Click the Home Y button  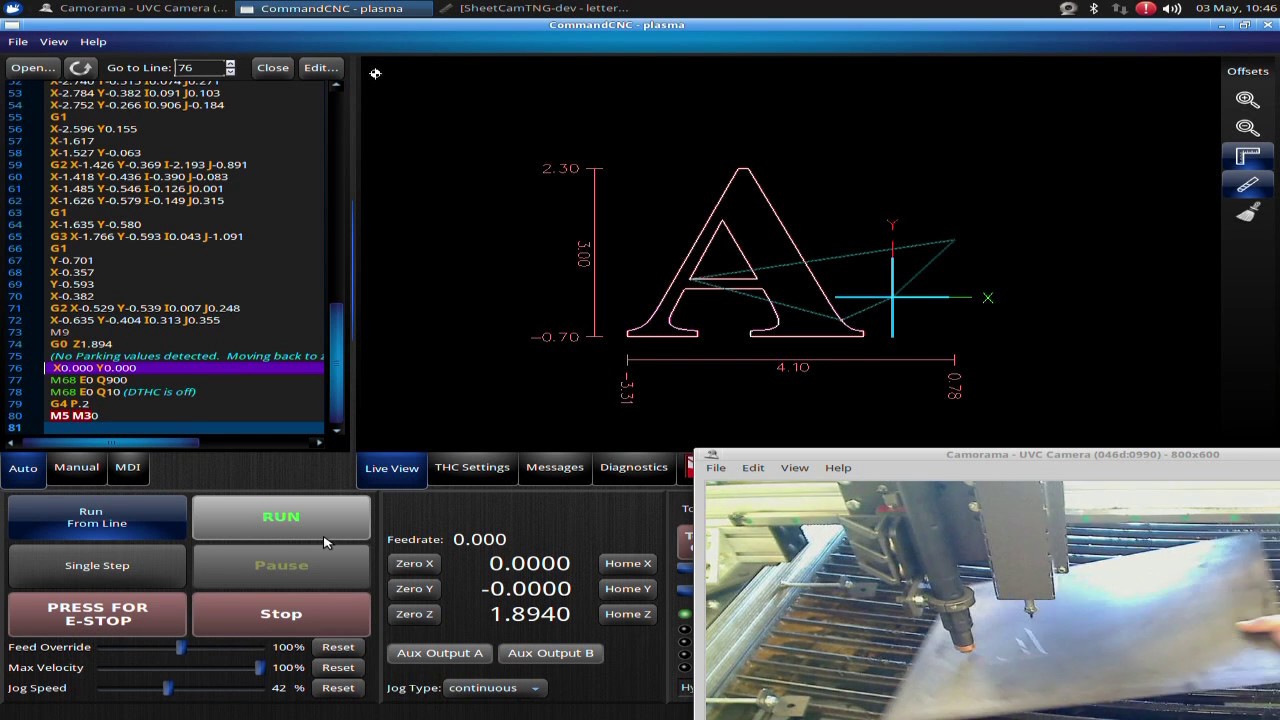coord(628,589)
